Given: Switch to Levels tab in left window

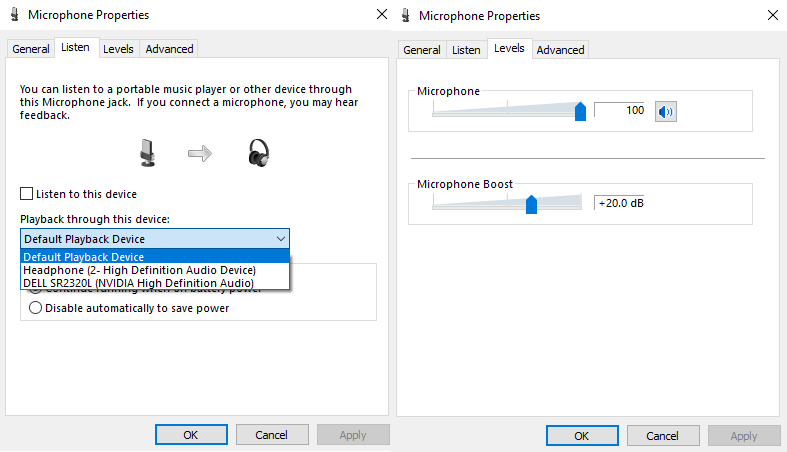Looking at the screenshot, I should click(x=118, y=49).
